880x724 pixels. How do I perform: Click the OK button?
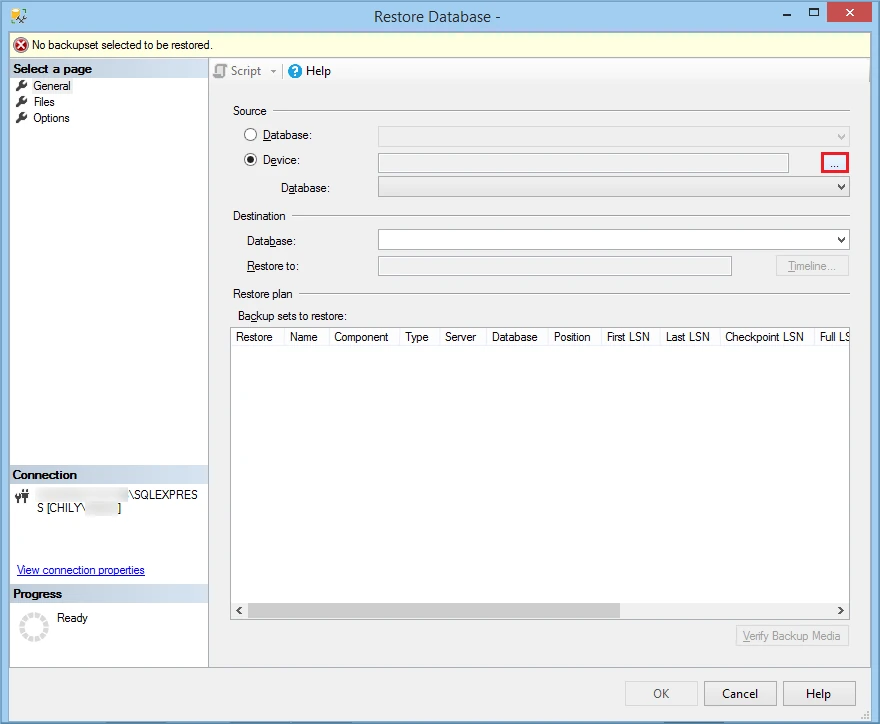(661, 694)
